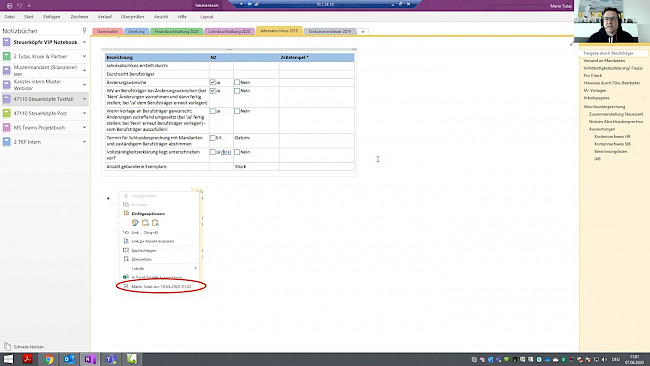Choose the second paste option icon in context menu
The height and width of the screenshot is (366, 650).
point(145,223)
